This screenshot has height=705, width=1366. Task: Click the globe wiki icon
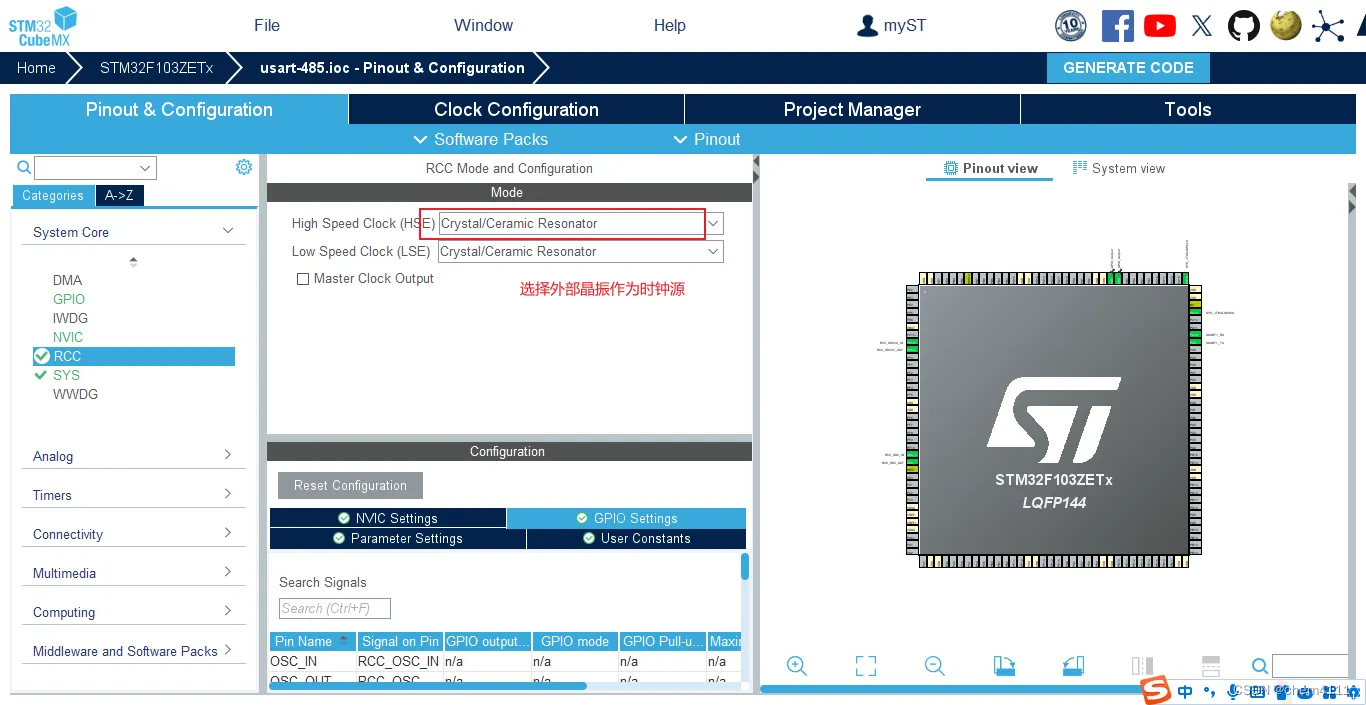click(x=1286, y=26)
